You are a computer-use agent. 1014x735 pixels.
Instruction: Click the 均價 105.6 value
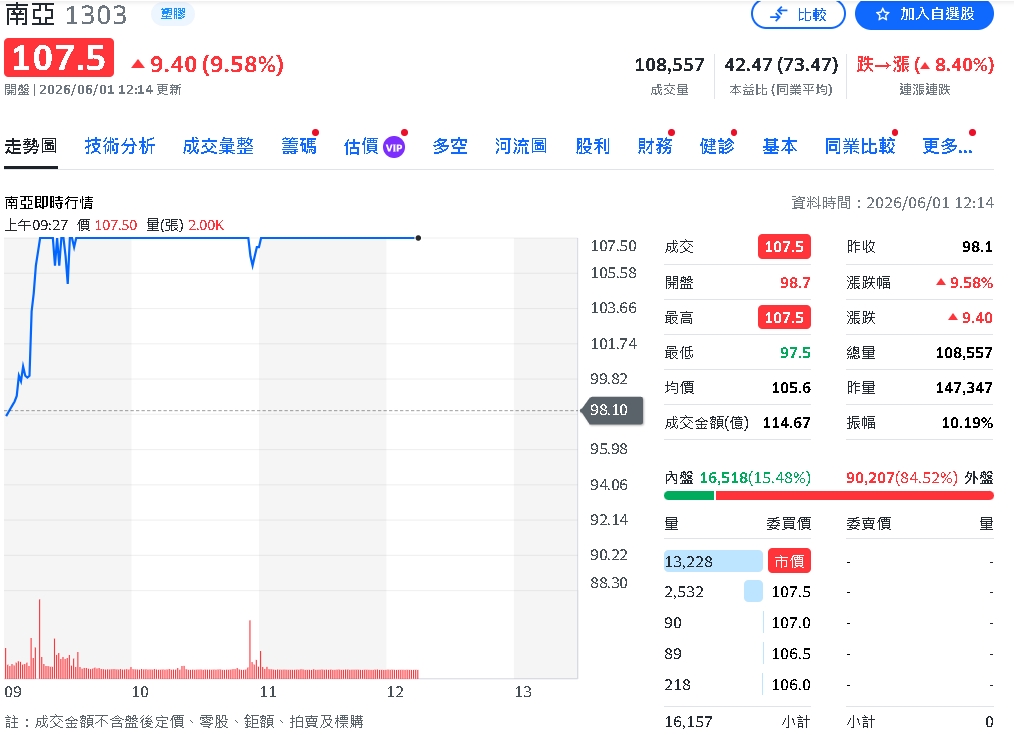791,387
